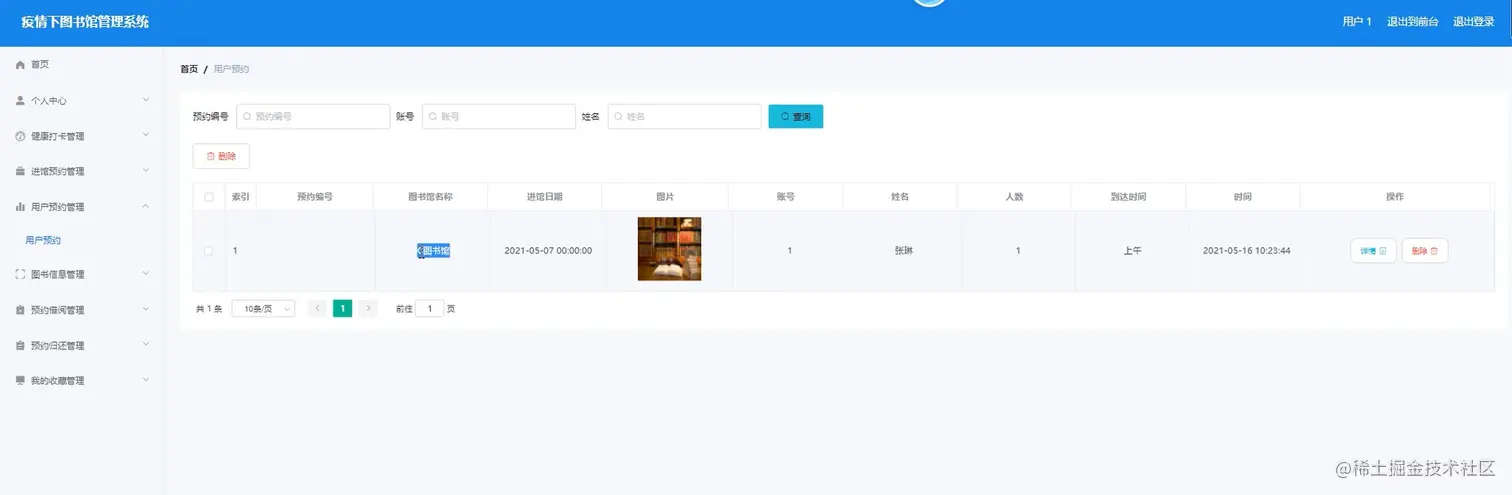
Task: Focus the 预约编号 search input
Action: pyautogui.click(x=313, y=117)
